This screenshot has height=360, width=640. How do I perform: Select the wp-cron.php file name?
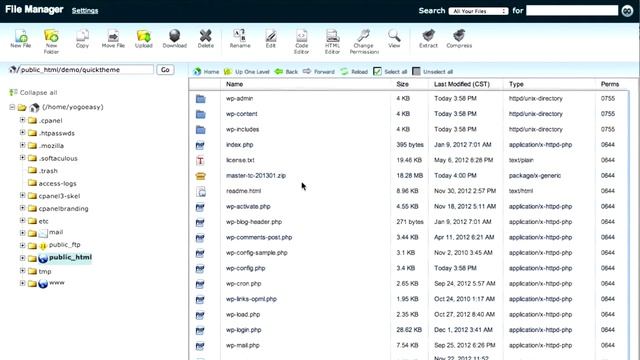(x=244, y=284)
